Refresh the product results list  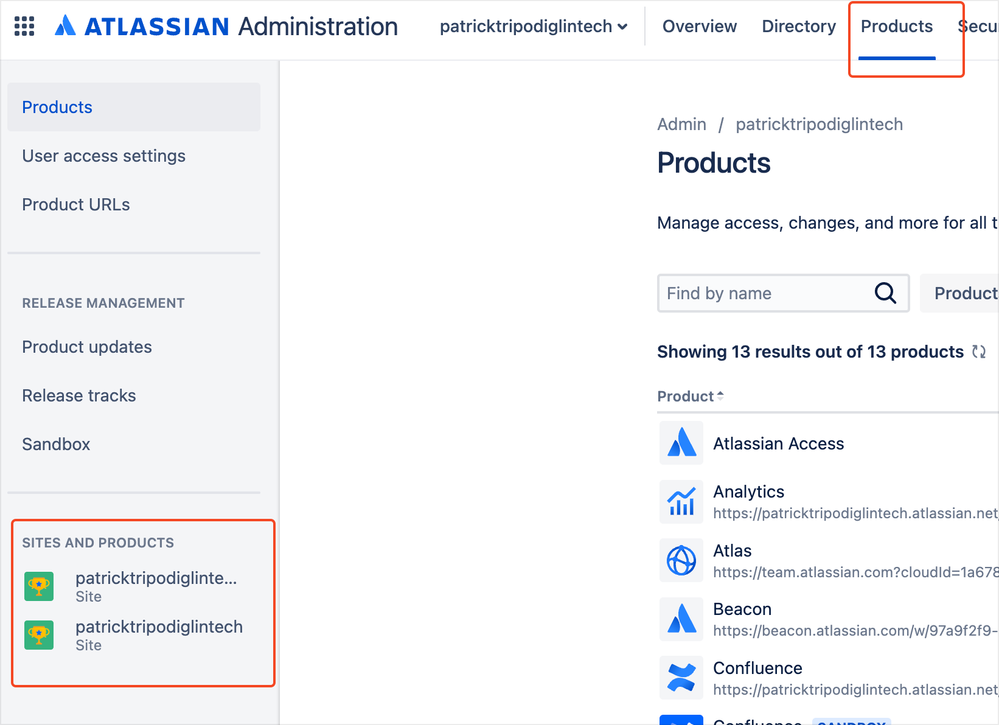pos(979,352)
